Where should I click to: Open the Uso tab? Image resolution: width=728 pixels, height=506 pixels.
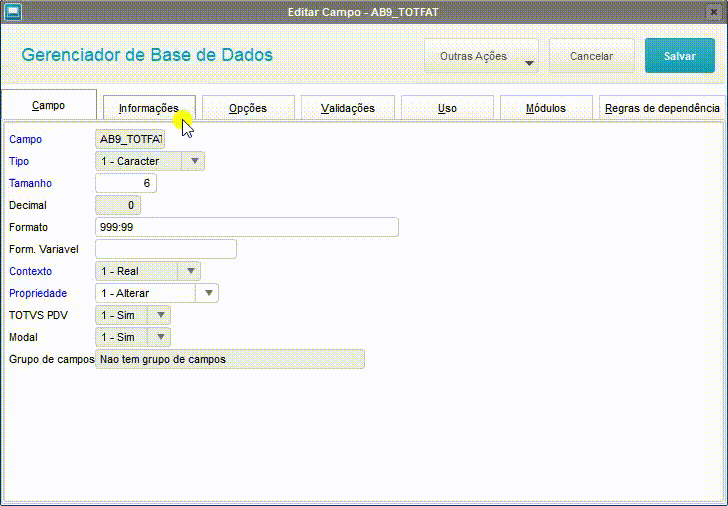pyautogui.click(x=447, y=108)
